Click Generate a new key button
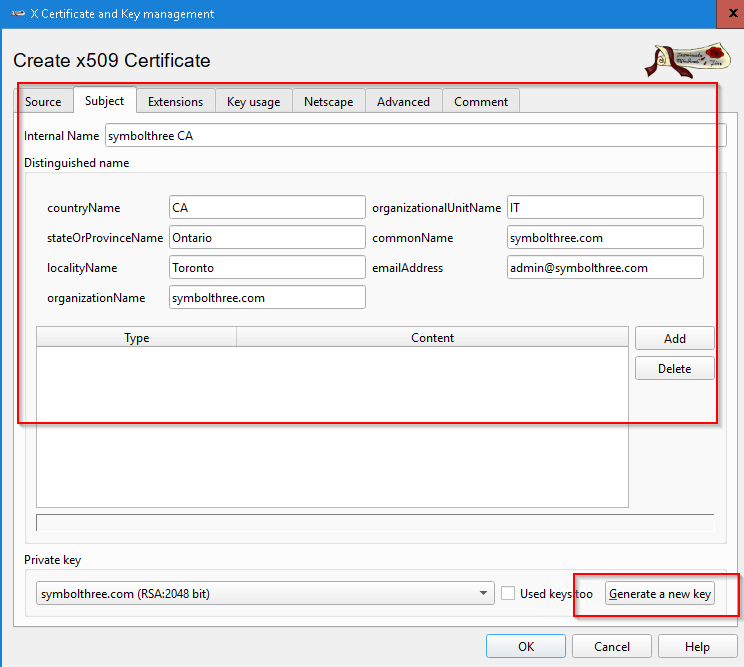Viewport: 744px width, 667px height. (660, 594)
